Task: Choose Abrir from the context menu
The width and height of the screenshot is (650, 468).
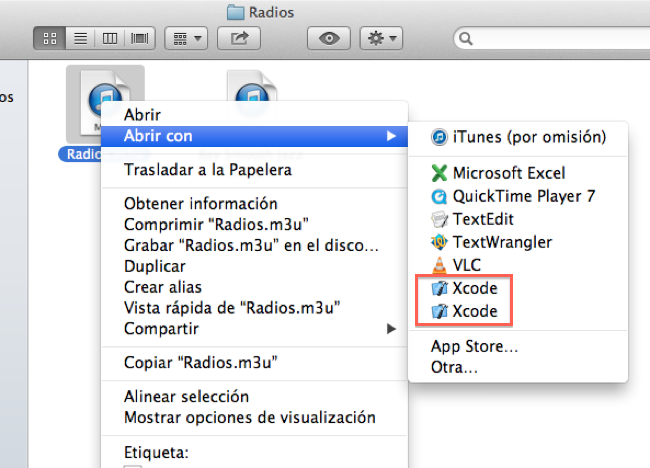Action: pyautogui.click(x=255, y=115)
